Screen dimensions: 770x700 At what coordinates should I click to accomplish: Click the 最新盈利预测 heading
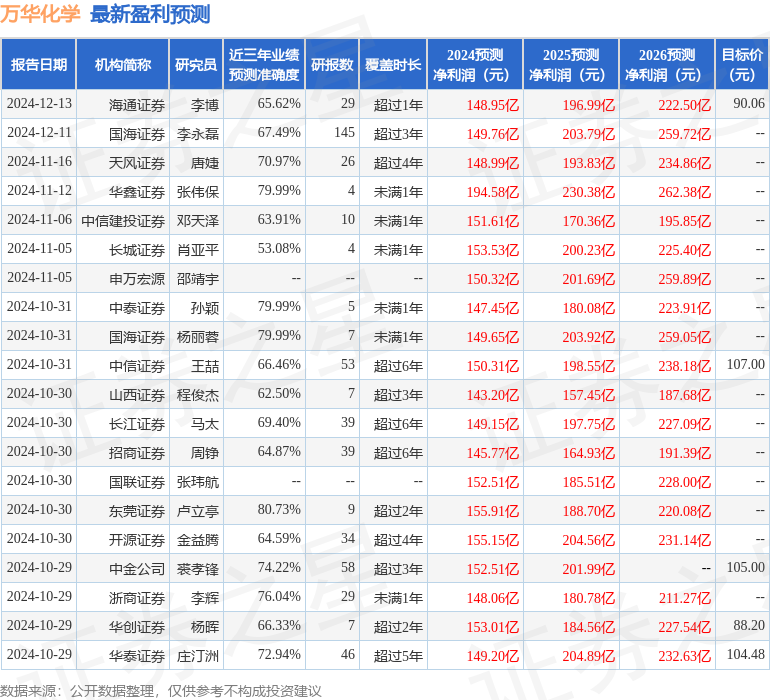point(150,14)
